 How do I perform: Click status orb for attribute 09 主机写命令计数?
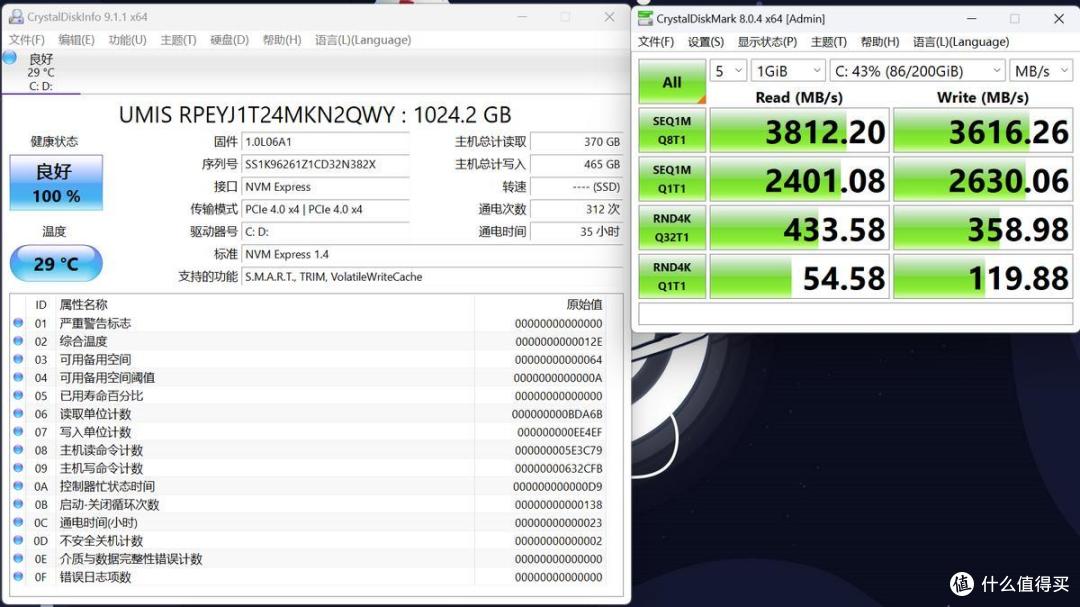pyautogui.click(x=18, y=468)
